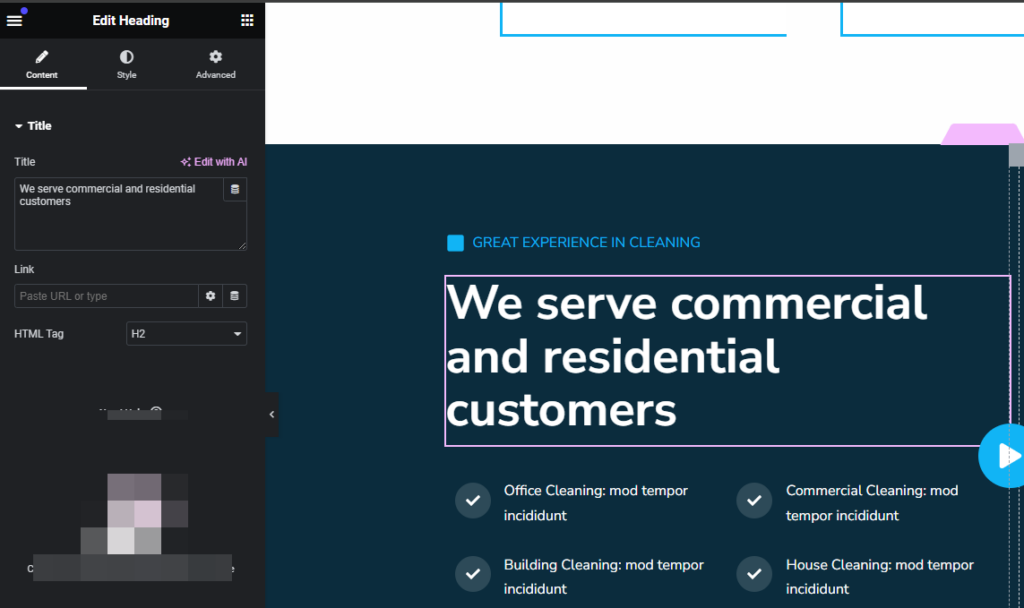This screenshot has width=1024, height=608.
Task: Open the widgets panel grid icon
Action: [247, 20]
